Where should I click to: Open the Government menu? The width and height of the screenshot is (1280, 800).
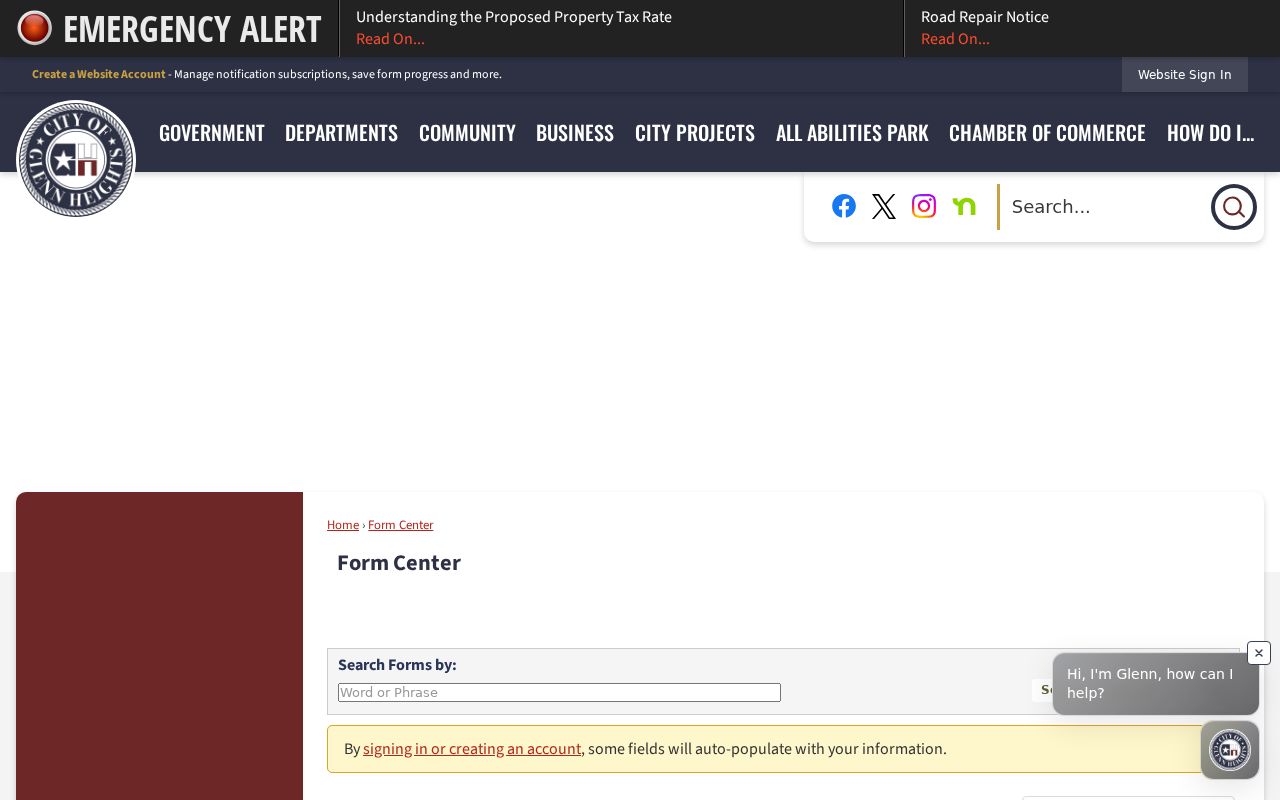(212, 133)
